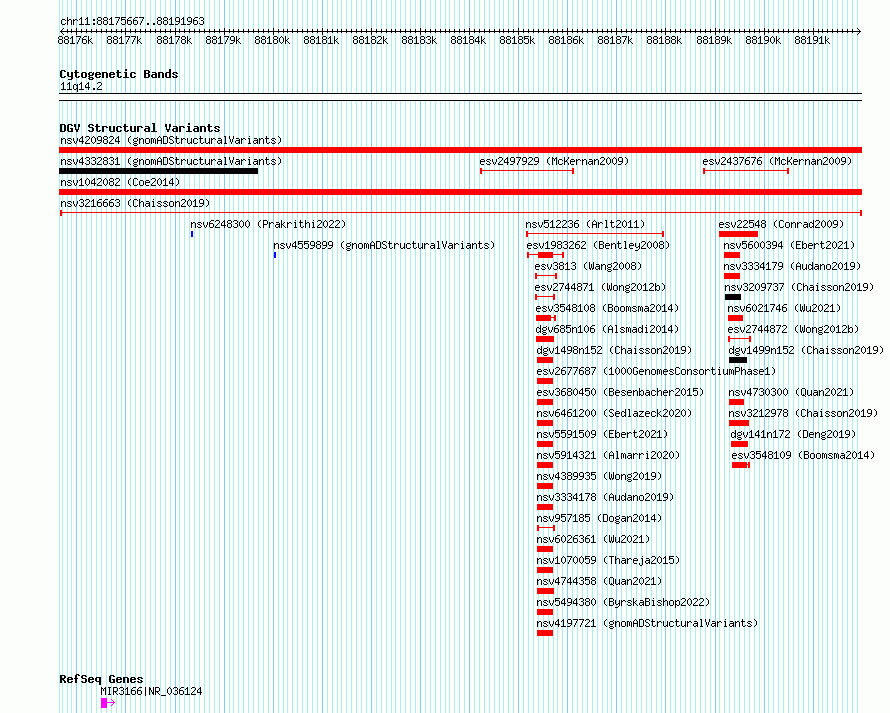Click esv2744872 (Wong2012b) label
Screen dimensions: 890x713
[x=794, y=329]
